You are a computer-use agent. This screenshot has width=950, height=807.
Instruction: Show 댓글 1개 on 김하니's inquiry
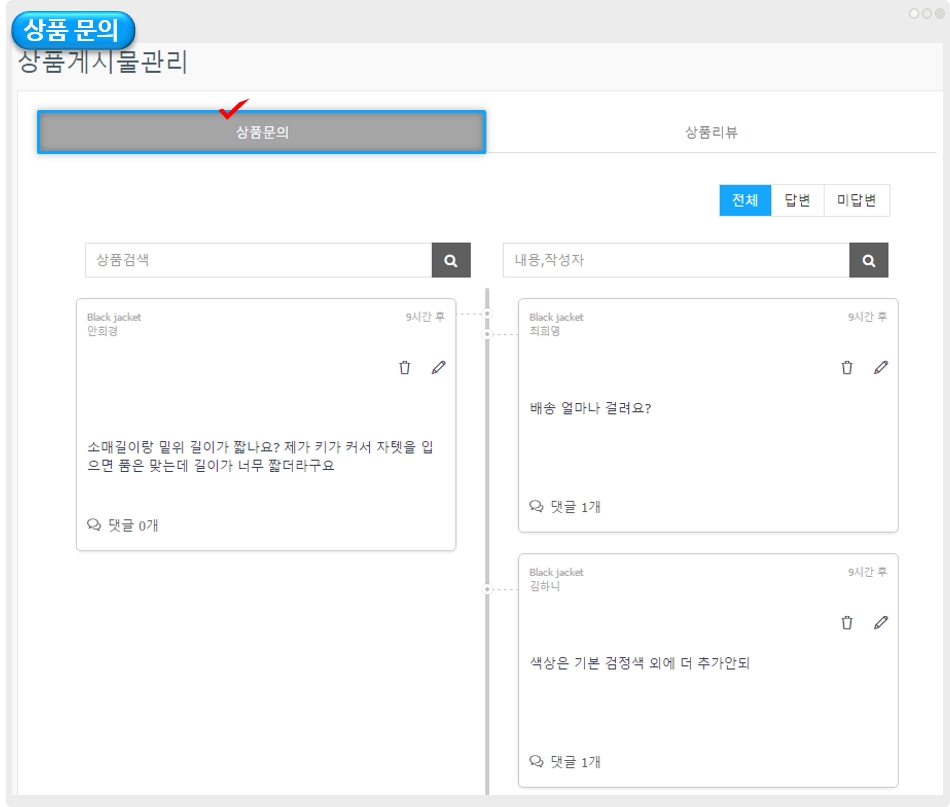[565, 762]
